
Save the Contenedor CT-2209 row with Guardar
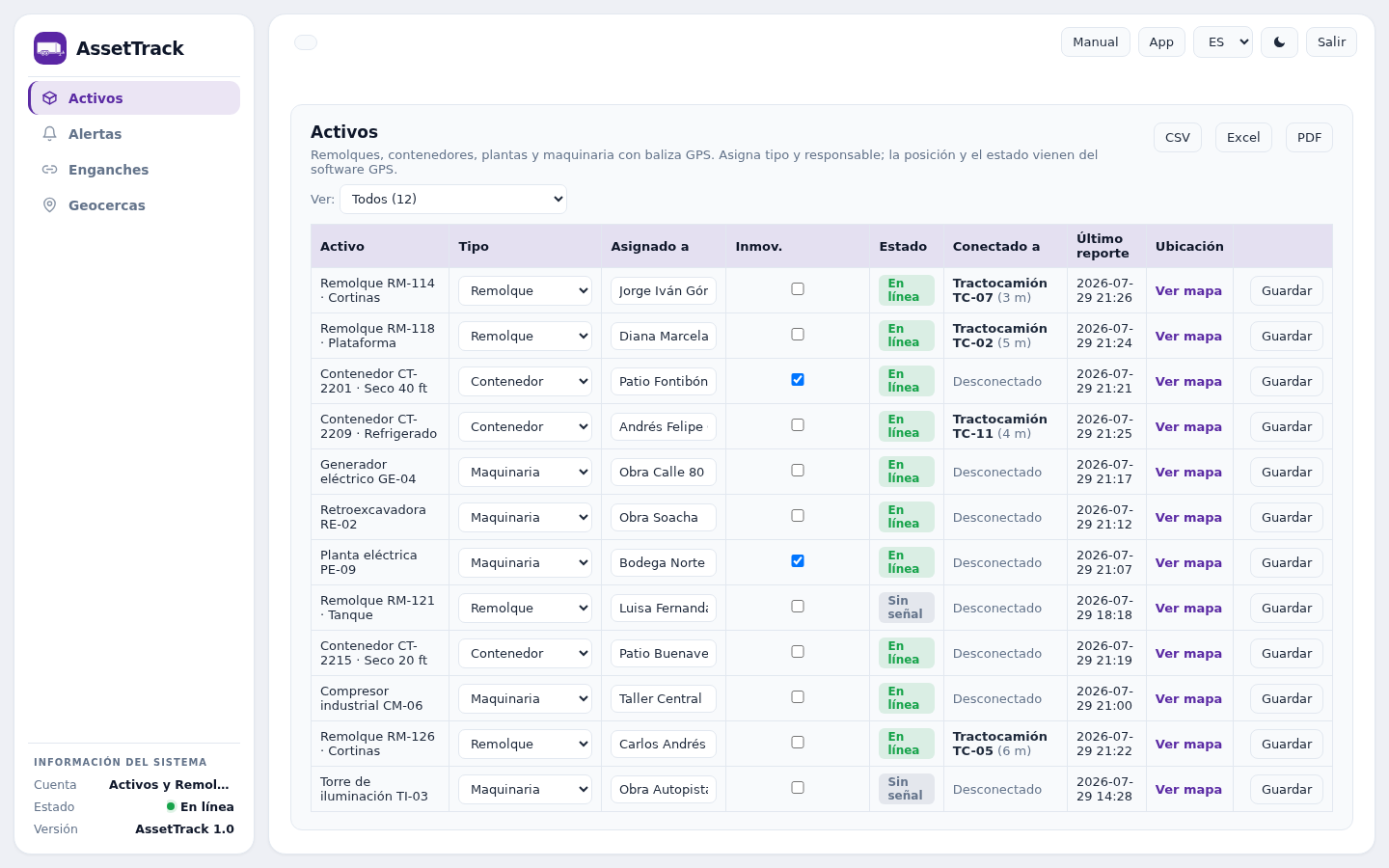click(1287, 427)
